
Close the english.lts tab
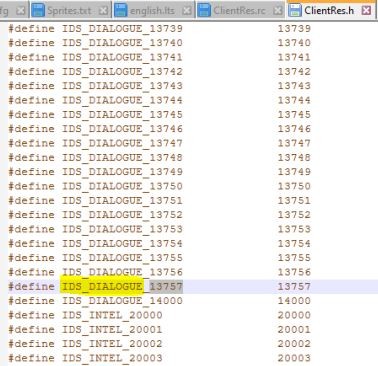click(187, 11)
